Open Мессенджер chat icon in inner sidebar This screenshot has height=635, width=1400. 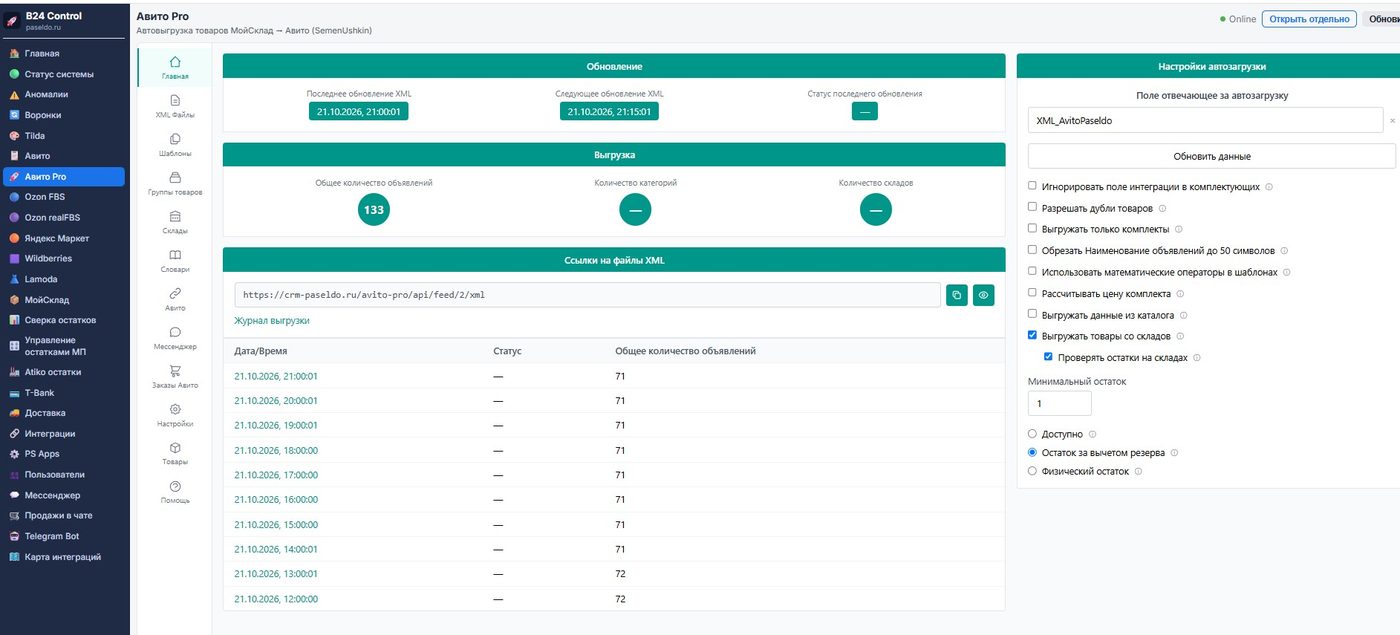click(175, 332)
